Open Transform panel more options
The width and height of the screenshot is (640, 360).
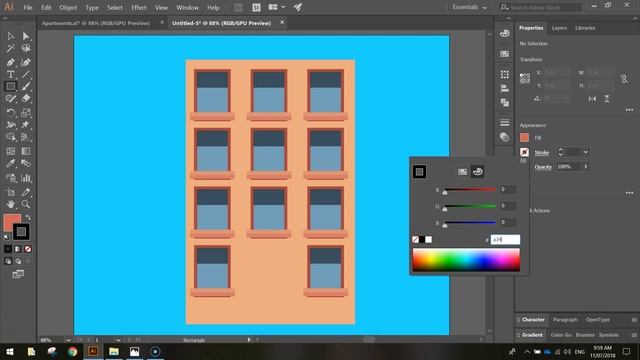tap(629, 110)
